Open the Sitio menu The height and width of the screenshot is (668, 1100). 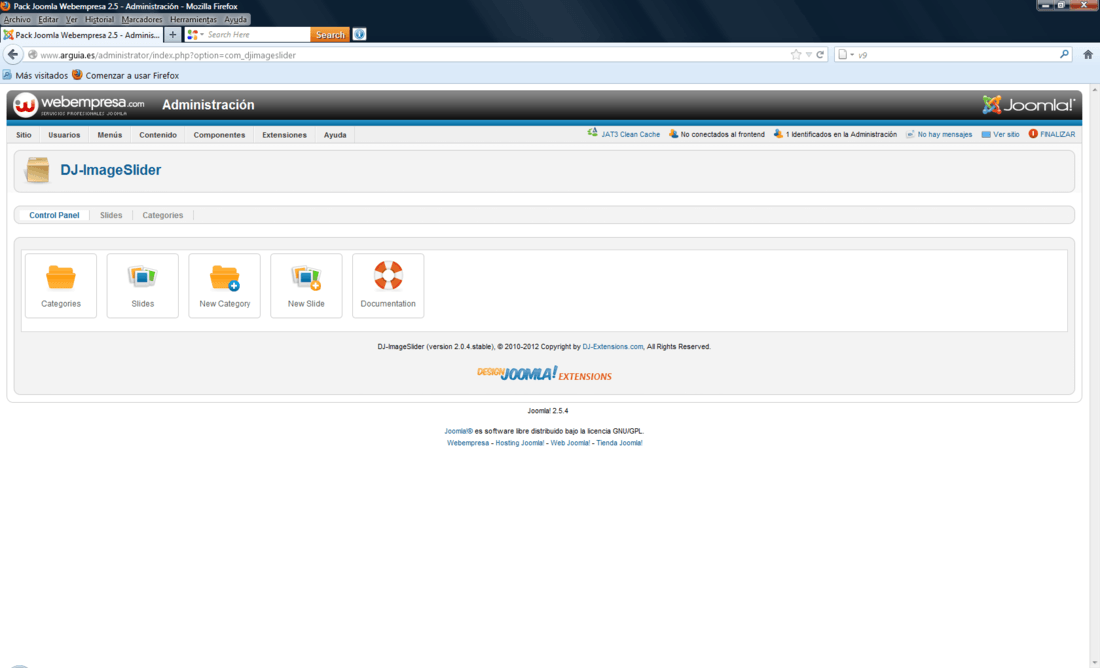pos(24,135)
